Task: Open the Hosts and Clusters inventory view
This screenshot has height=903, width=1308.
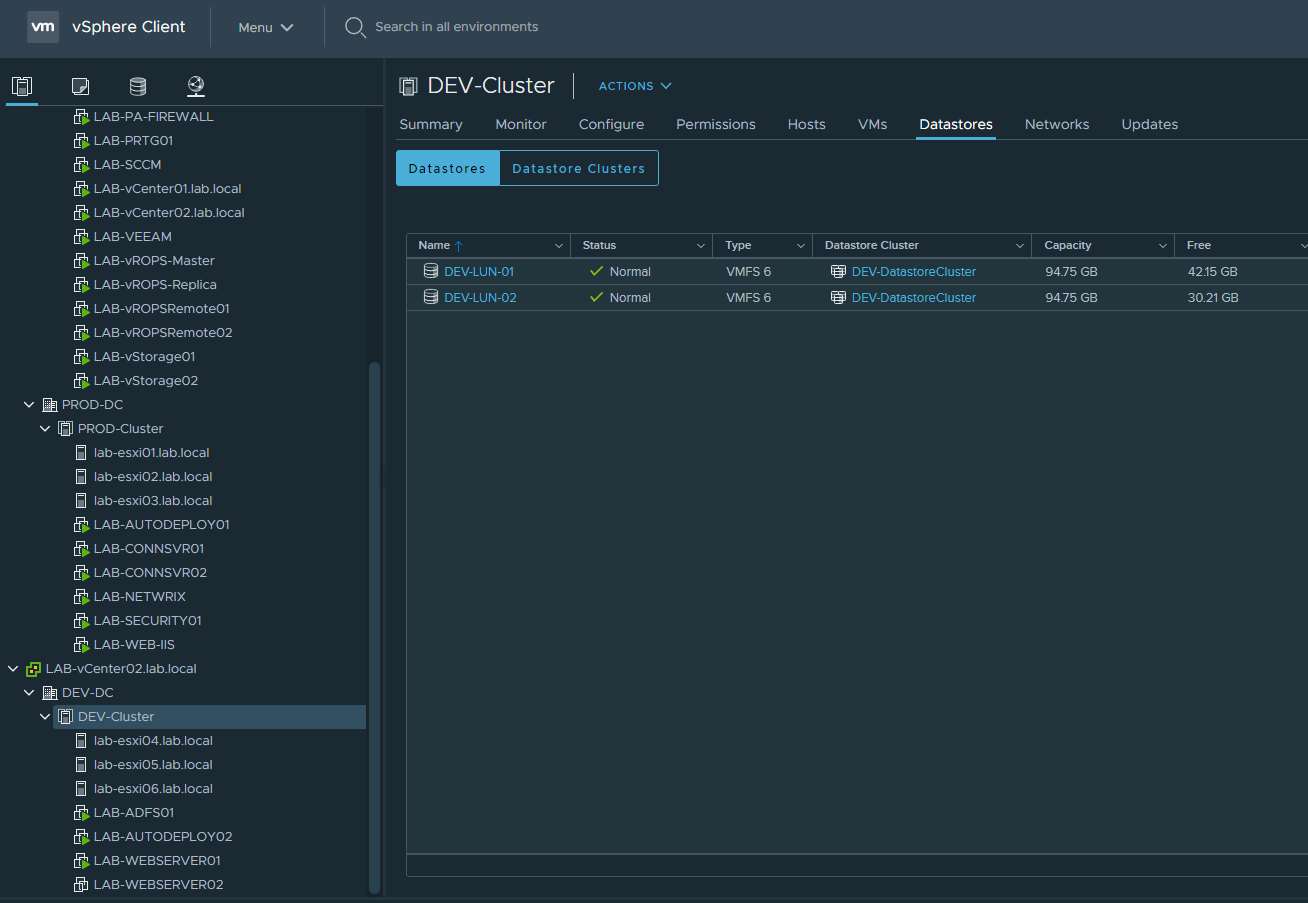Action: 22,86
